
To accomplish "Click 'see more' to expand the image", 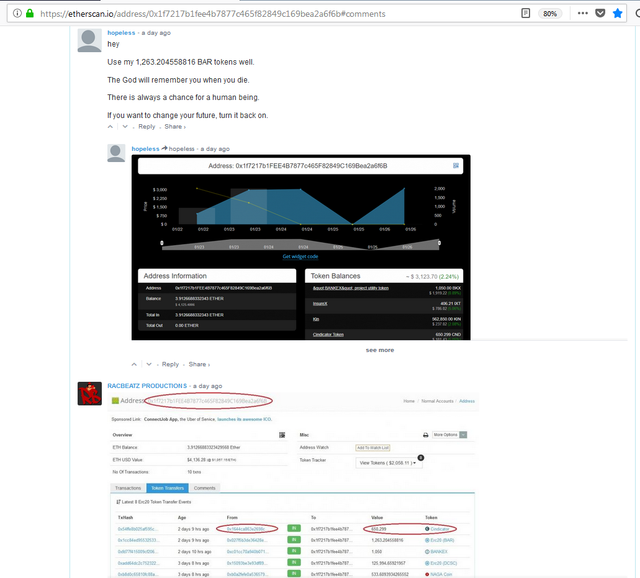I will click(380, 350).
